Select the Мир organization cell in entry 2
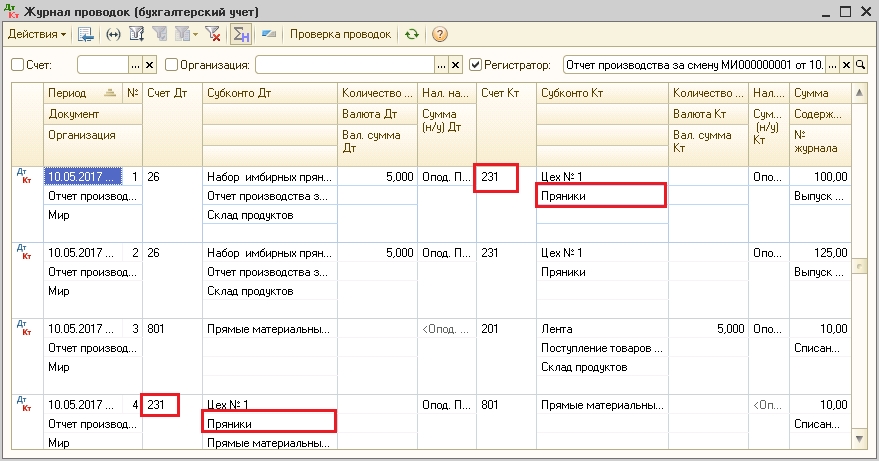 click(92, 291)
